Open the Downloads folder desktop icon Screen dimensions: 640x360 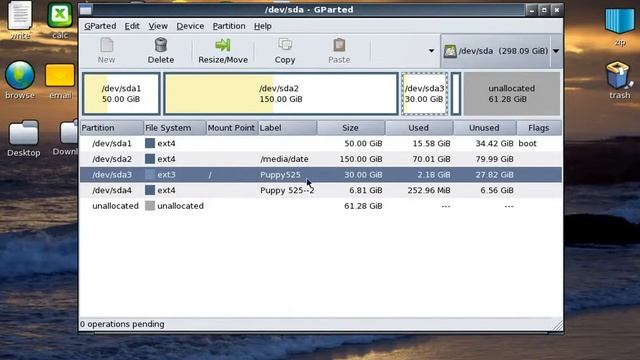pyautogui.click(x=69, y=133)
